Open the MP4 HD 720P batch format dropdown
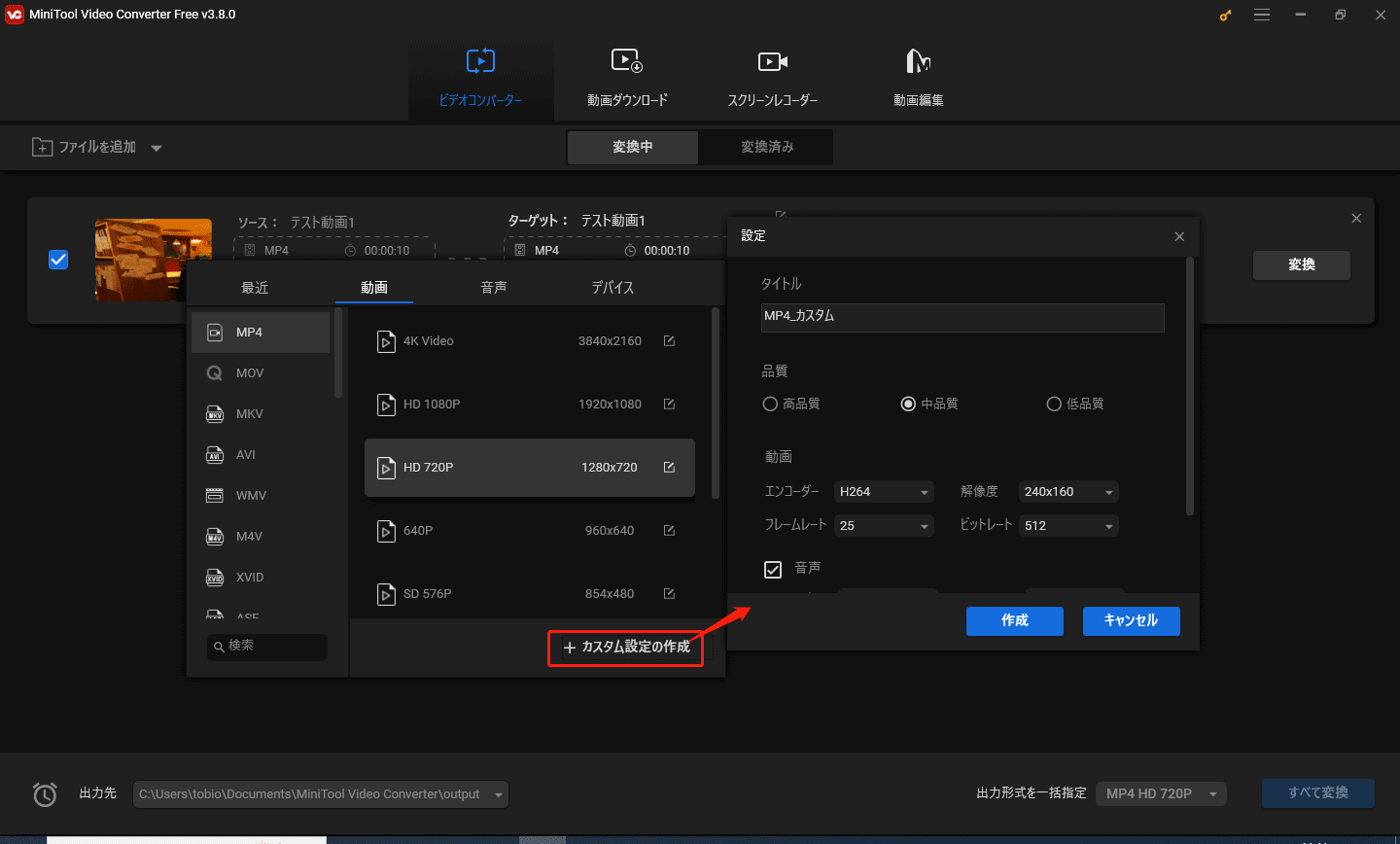Image resolution: width=1400 pixels, height=844 pixels. pos(1161,794)
